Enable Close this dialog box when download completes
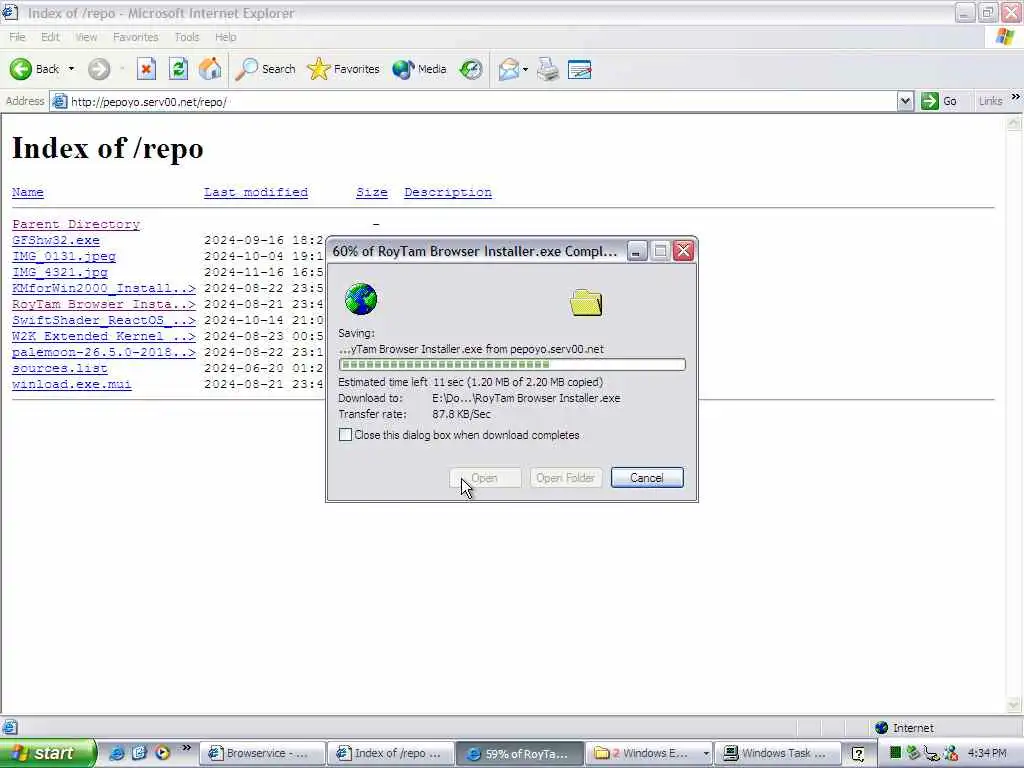The width and height of the screenshot is (1024, 768). (345, 435)
